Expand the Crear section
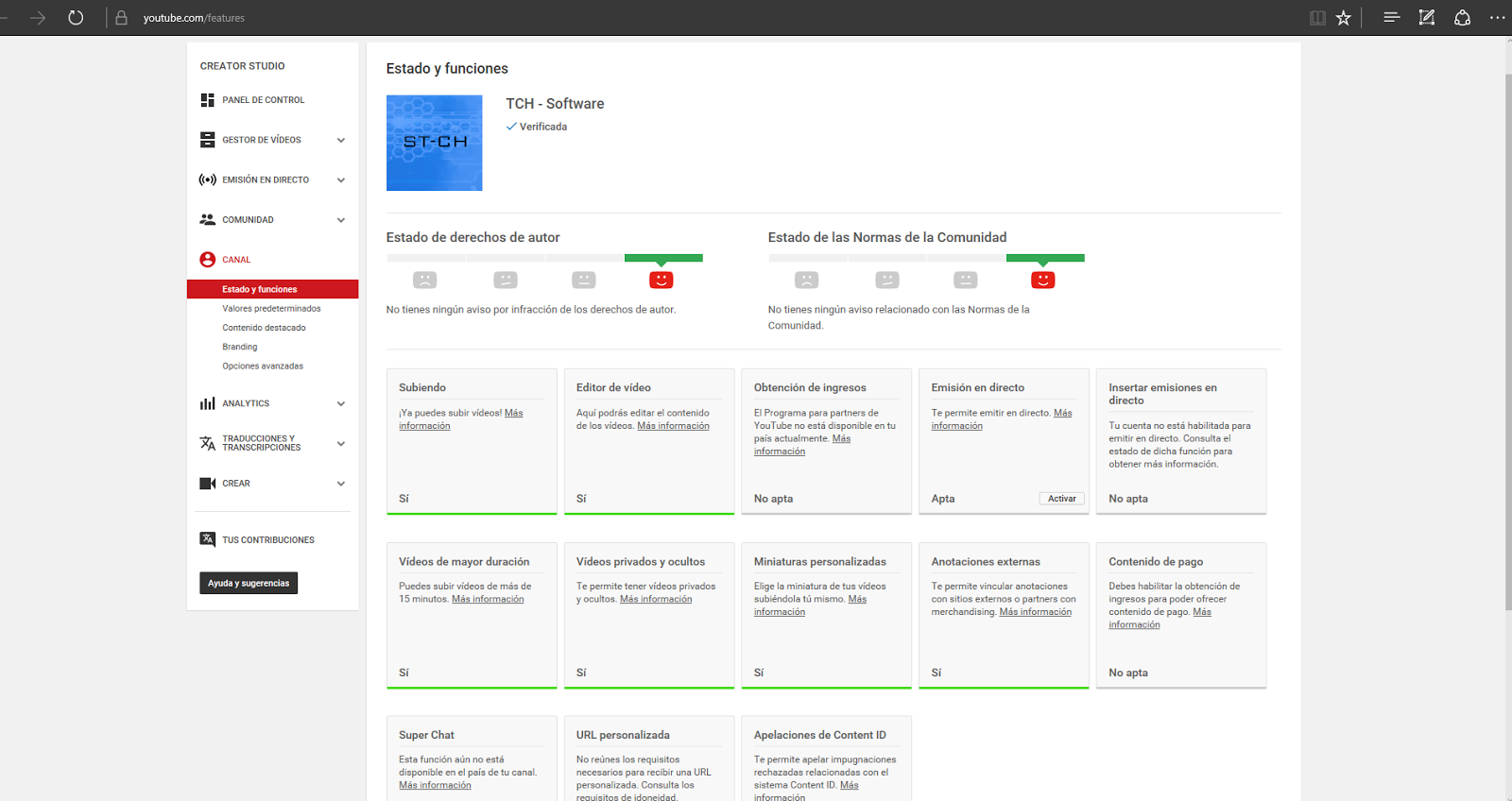The width and height of the screenshot is (1512, 801). click(x=341, y=484)
